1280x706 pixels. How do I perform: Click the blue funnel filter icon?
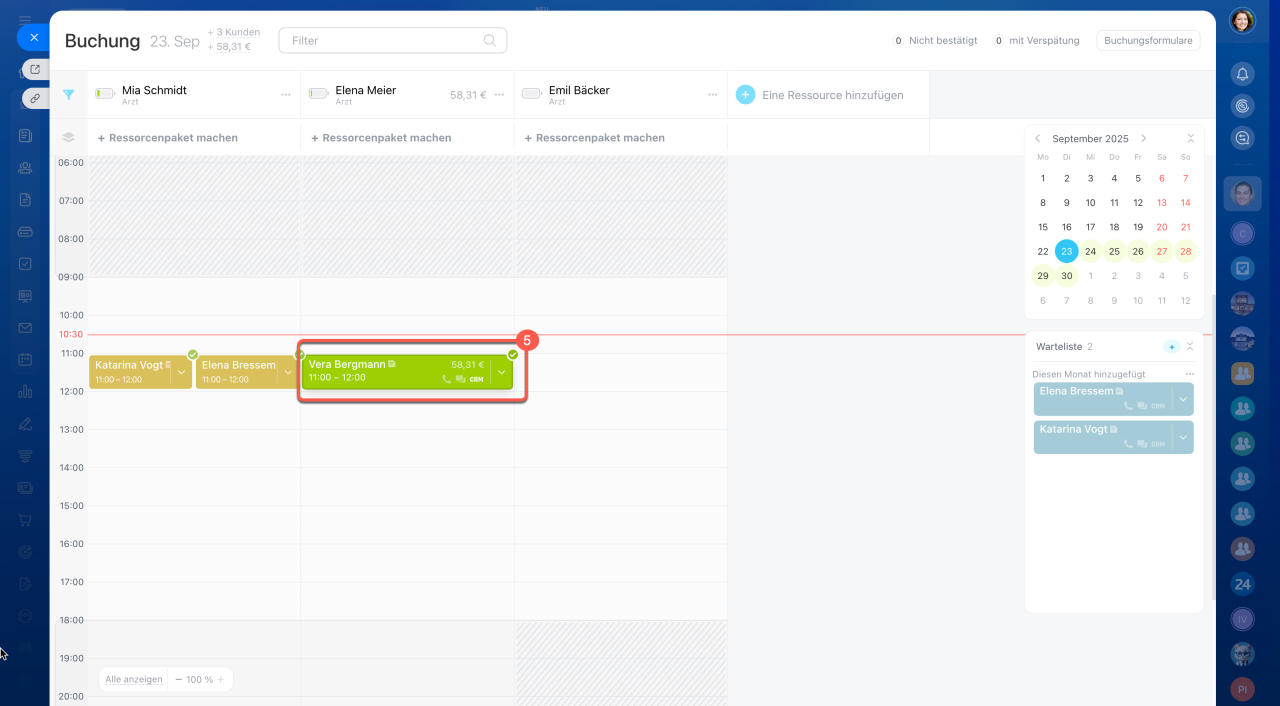(69, 95)
